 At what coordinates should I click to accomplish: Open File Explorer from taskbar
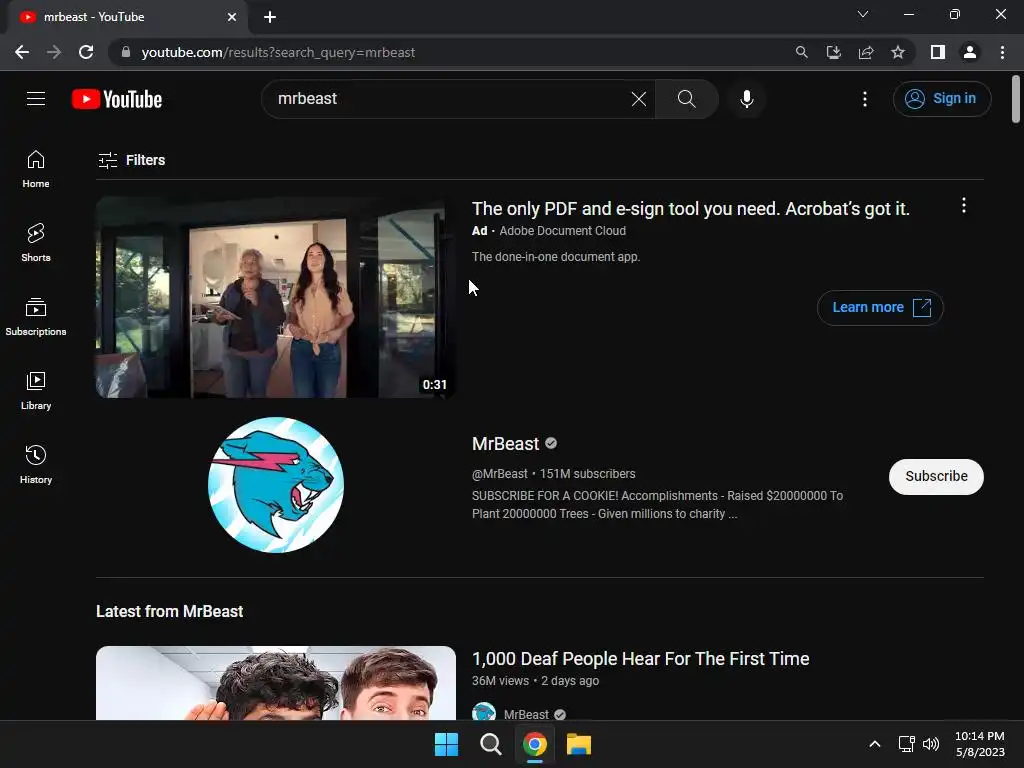tap(579, 744)
